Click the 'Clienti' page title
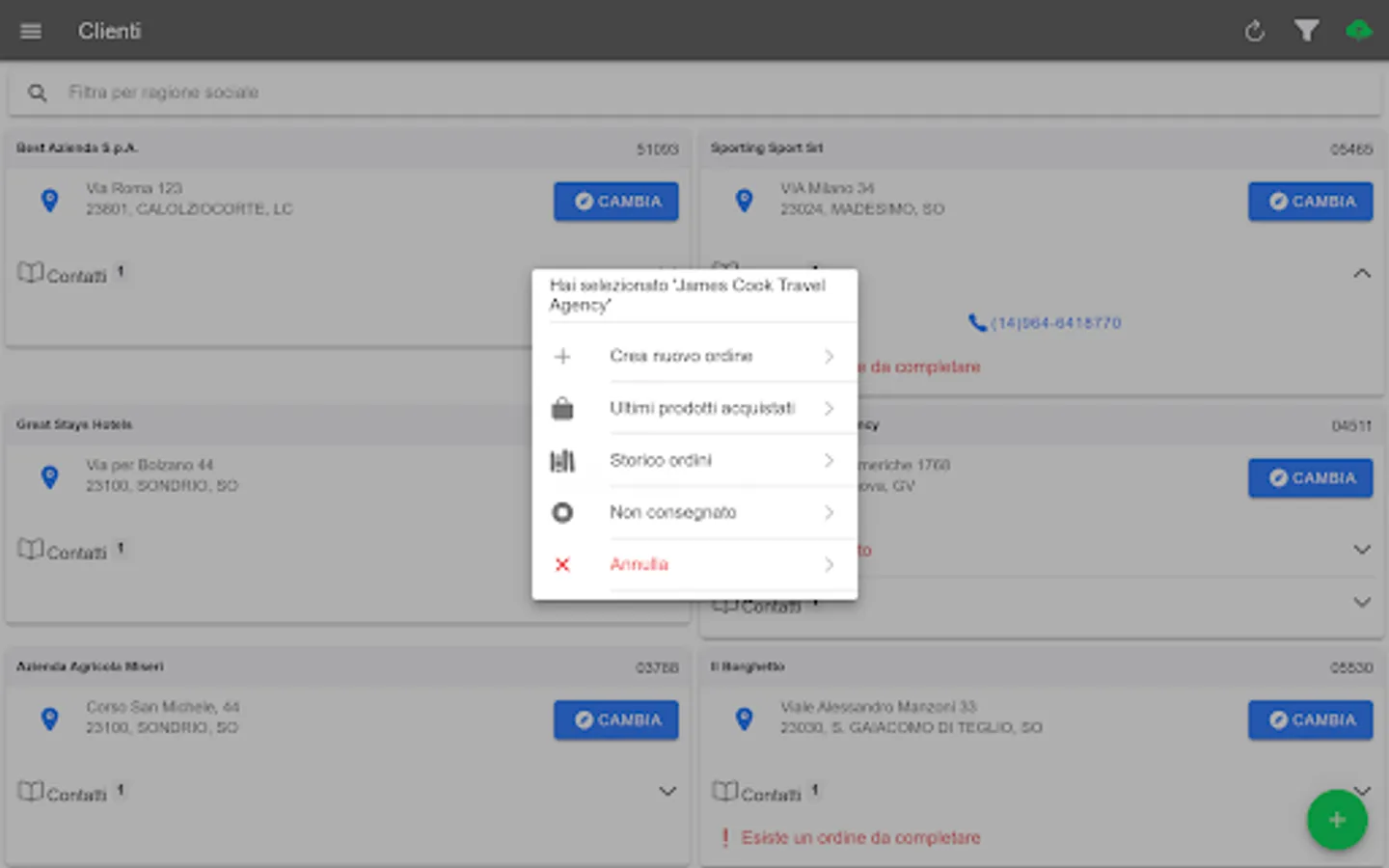This screenshot has width=1389, height=868. [x=109, y=31]
